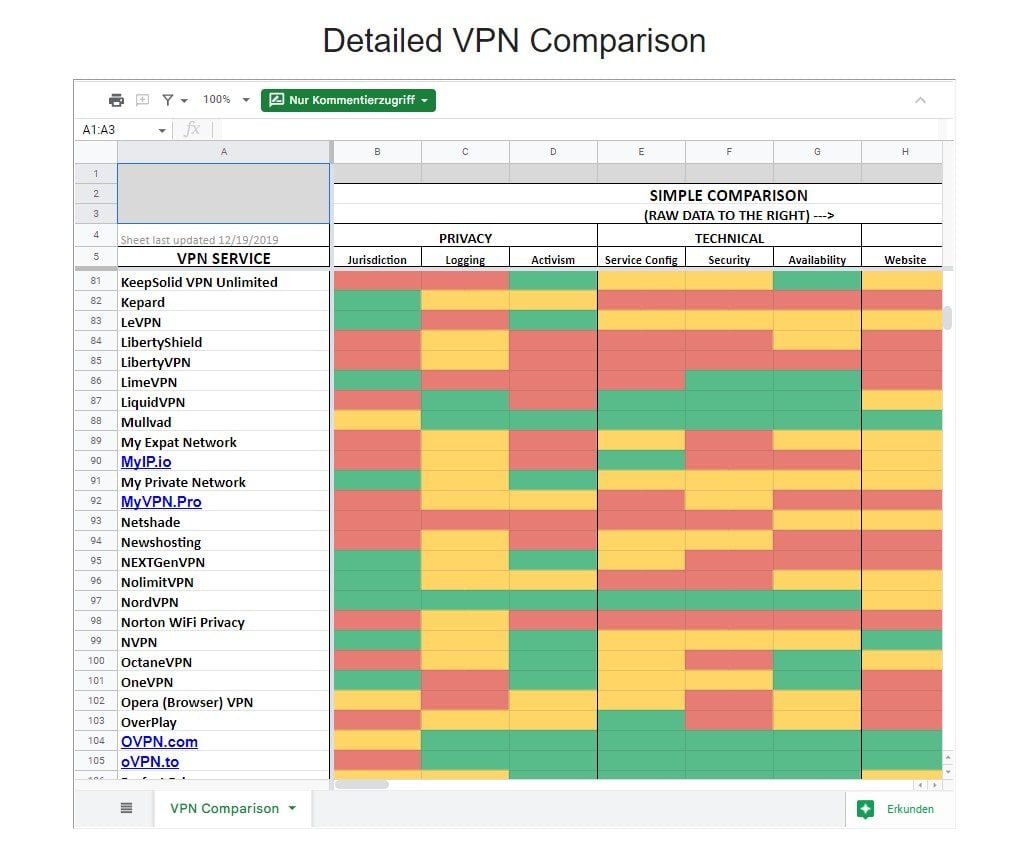Click the filter funnel icon
Viewport: 1030px width, 862px height.
coord(168,100)
